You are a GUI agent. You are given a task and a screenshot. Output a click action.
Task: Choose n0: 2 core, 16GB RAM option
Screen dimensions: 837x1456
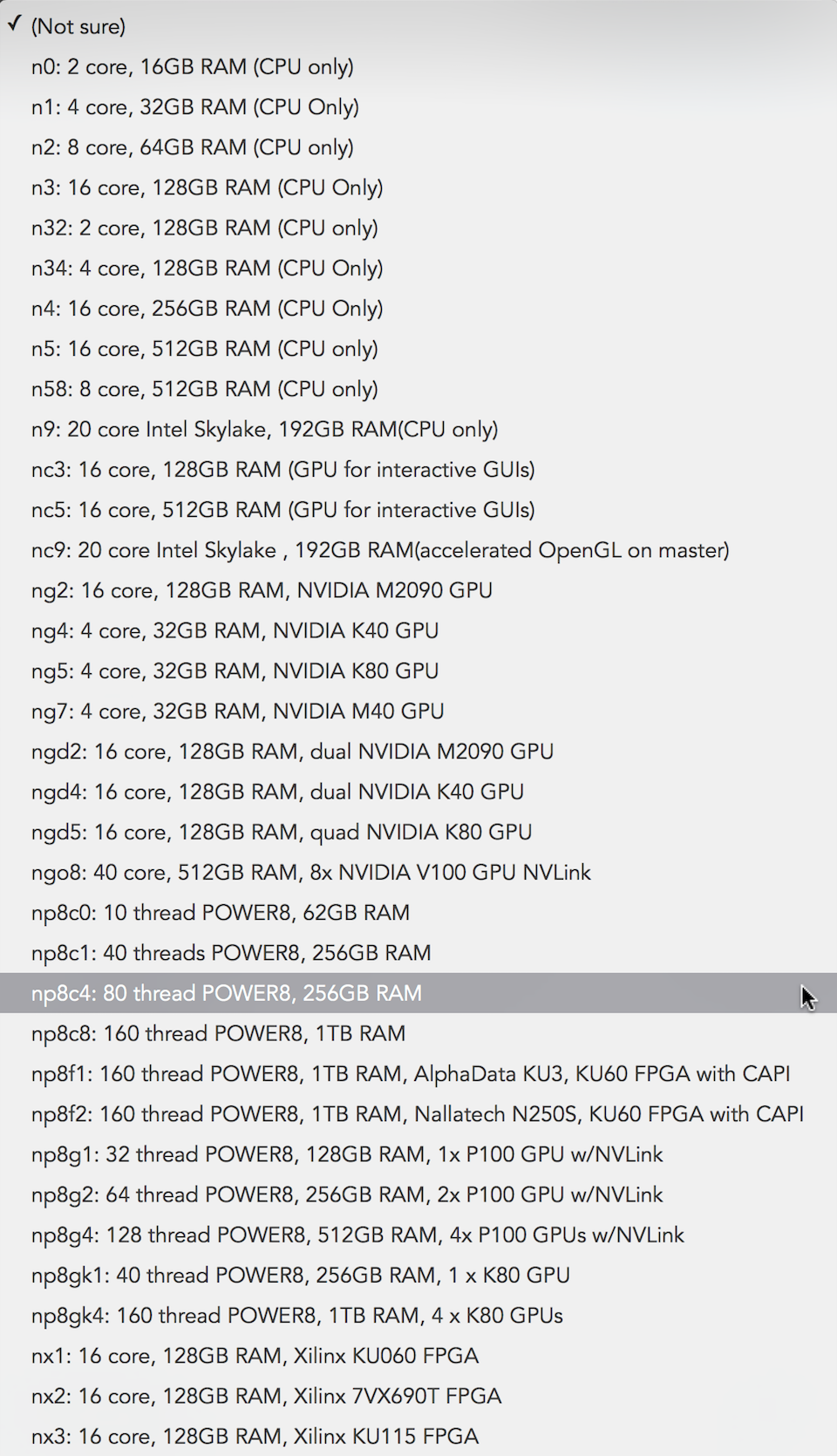(418, 66)
